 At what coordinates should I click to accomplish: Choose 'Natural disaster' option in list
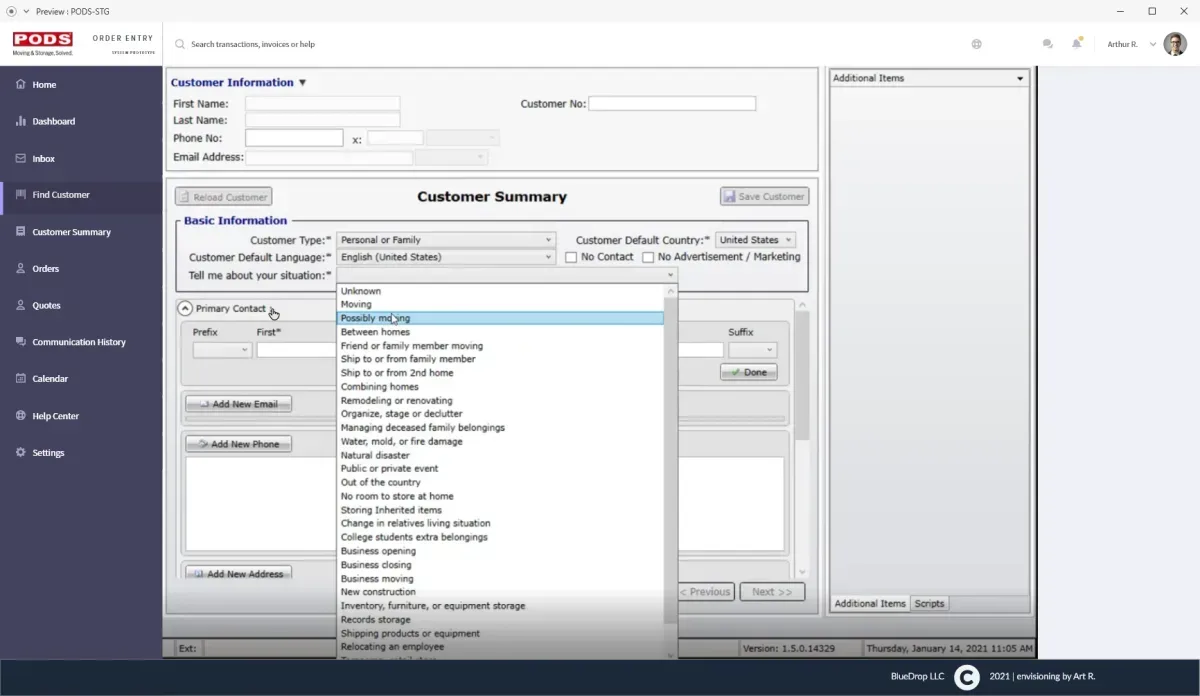point(375,455)
